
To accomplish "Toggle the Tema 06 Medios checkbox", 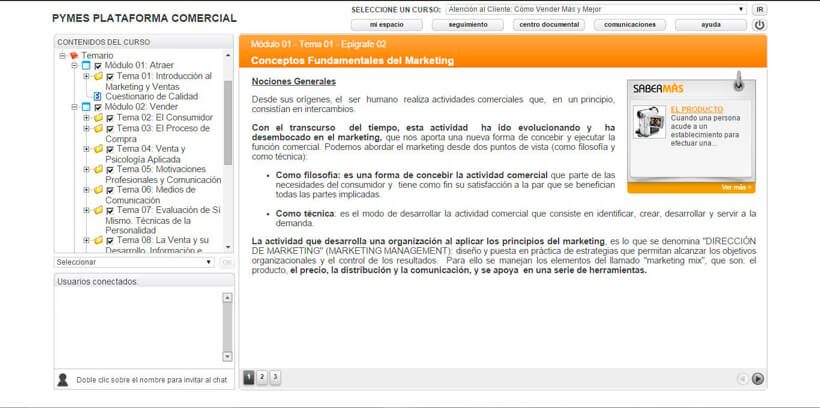I will pyautogui.click(x=110, y=190).
